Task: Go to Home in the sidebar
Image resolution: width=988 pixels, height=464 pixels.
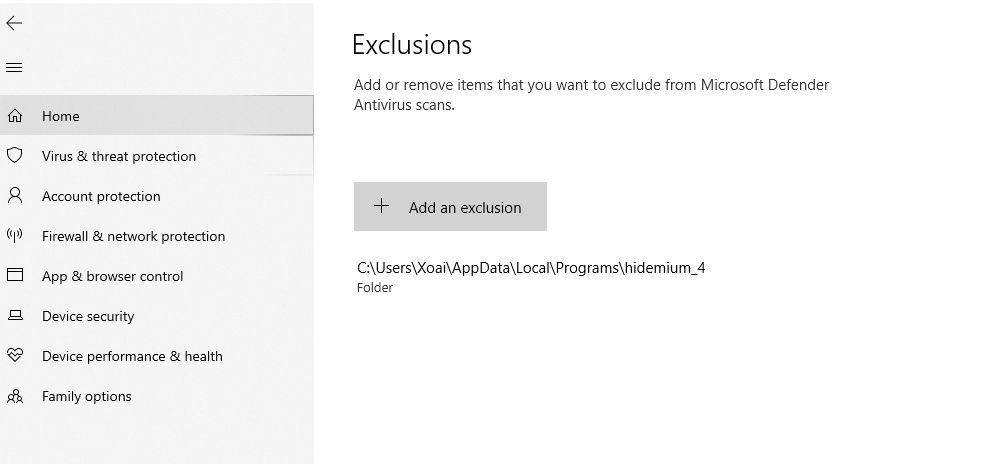Action: 61,116
